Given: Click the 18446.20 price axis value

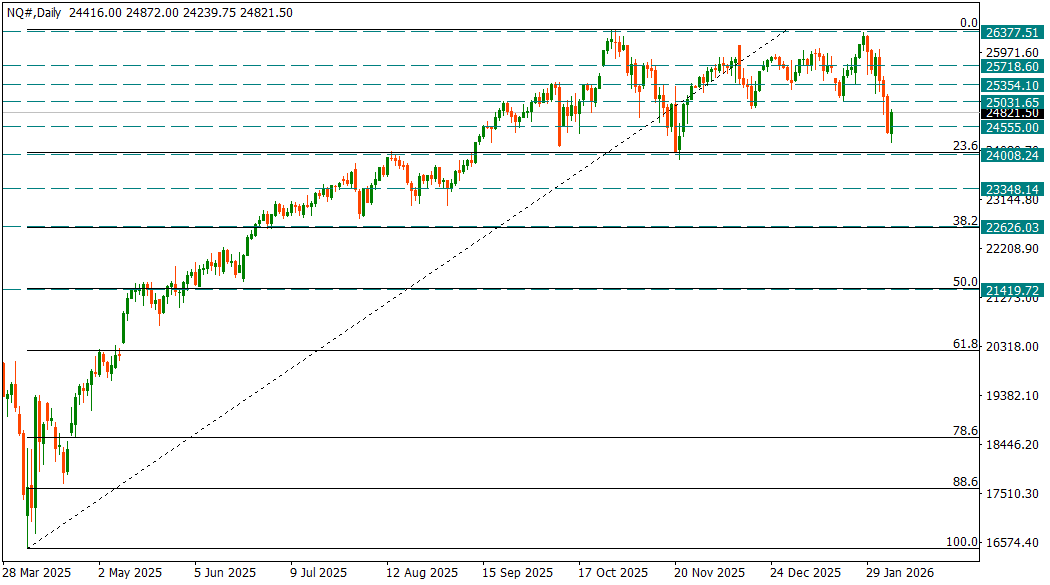Looking at the screenshot, I should 1014,445.
